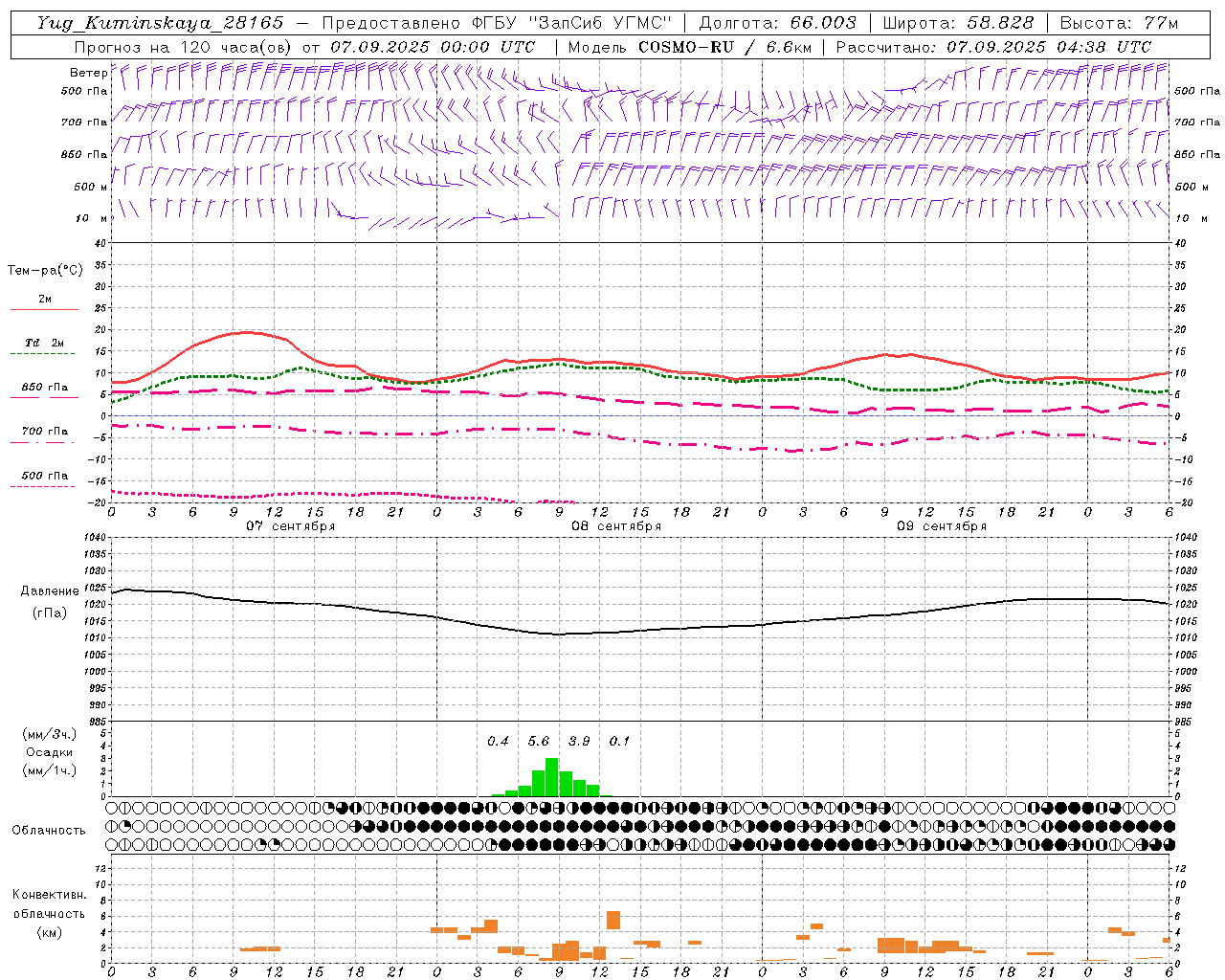Click the 0.1 precipitation total value

click(x=620, y=742)
